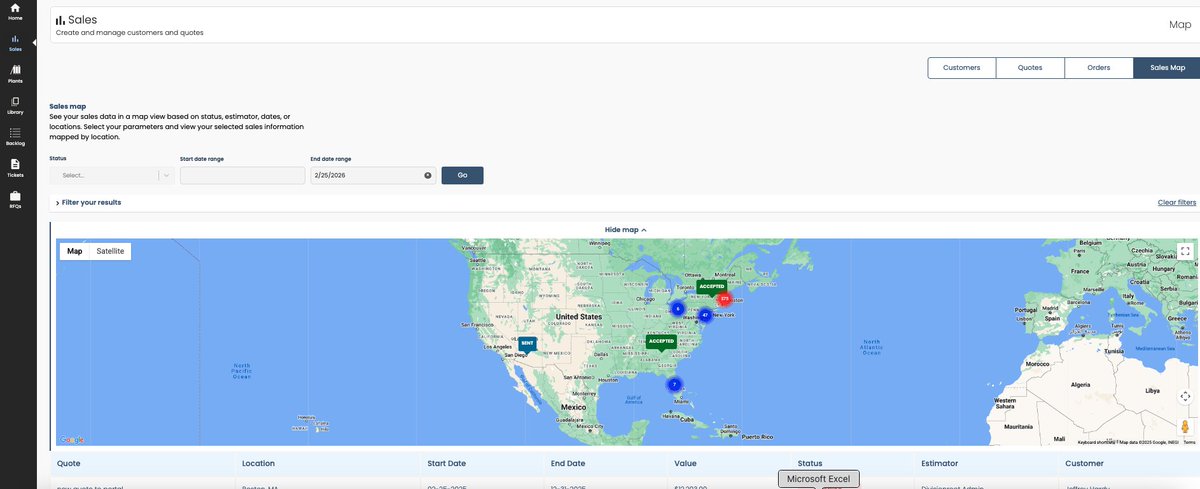Open map camera pan controls
The width and height of the screenshot is (1200, 489).
point(1185,396)
